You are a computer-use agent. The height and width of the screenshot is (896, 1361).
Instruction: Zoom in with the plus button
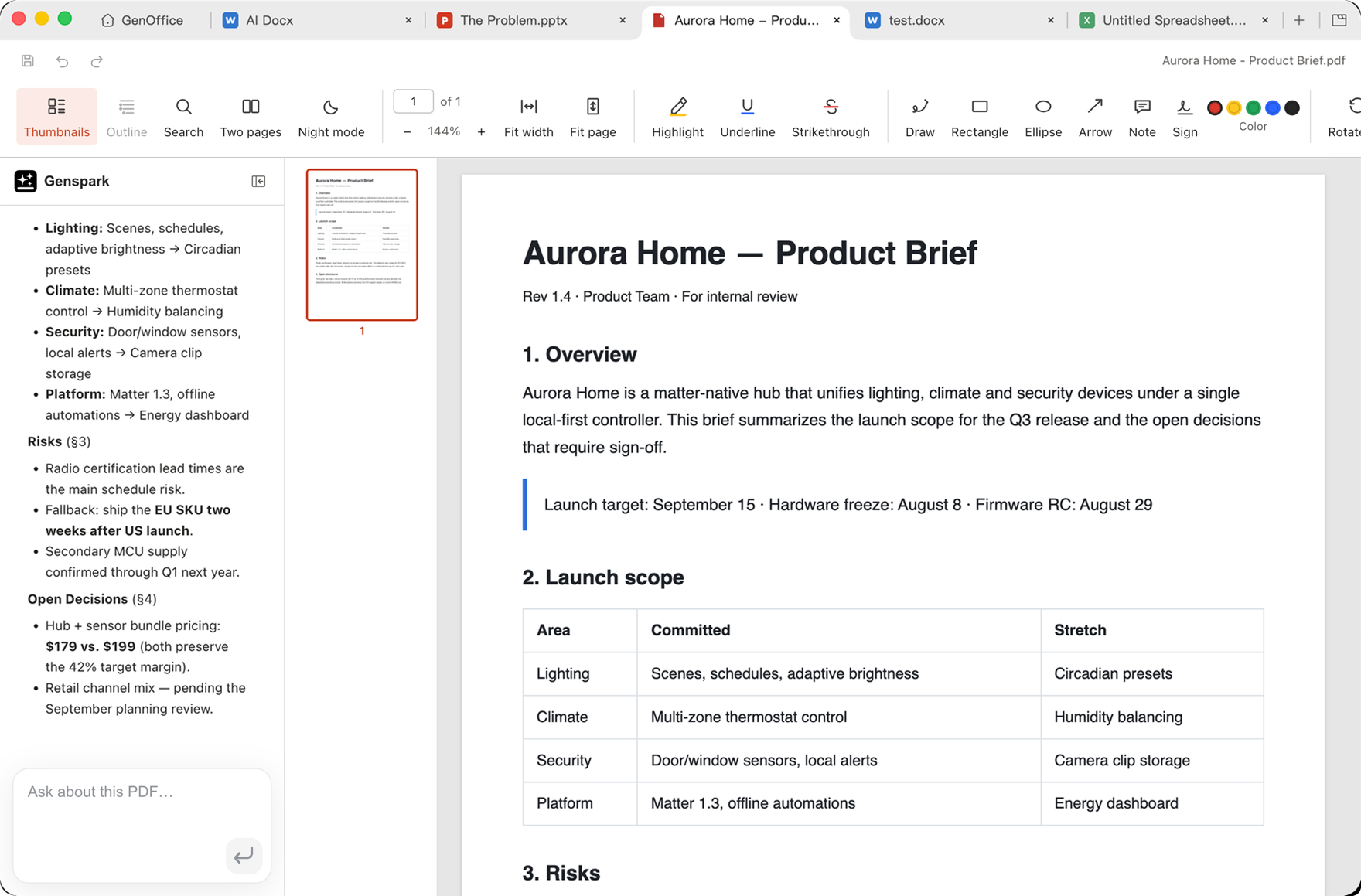point(481,132)
